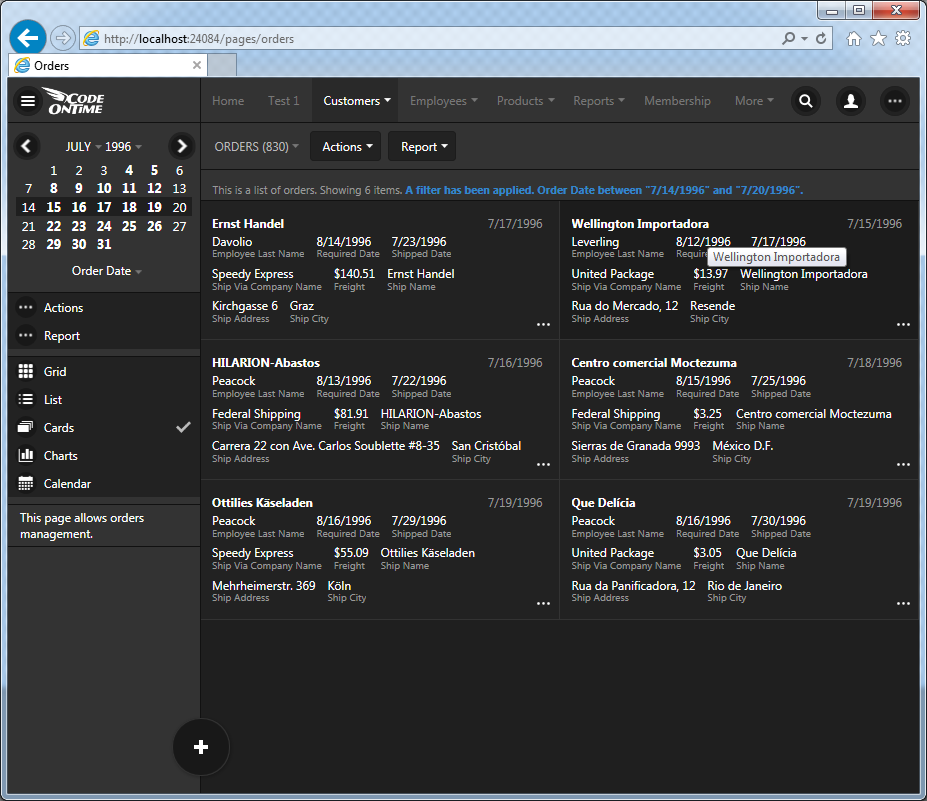The height and width of the screenshot is (801, 927).
Task: Open address bar search dropdown arrow
Action: [x=805, y=38]
